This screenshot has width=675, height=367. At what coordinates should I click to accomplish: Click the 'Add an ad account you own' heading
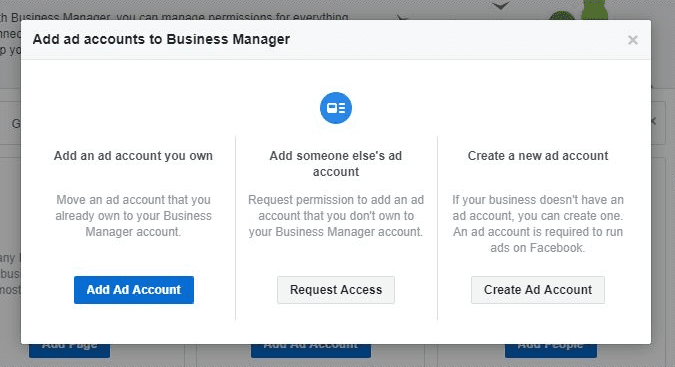pos(133,156)
